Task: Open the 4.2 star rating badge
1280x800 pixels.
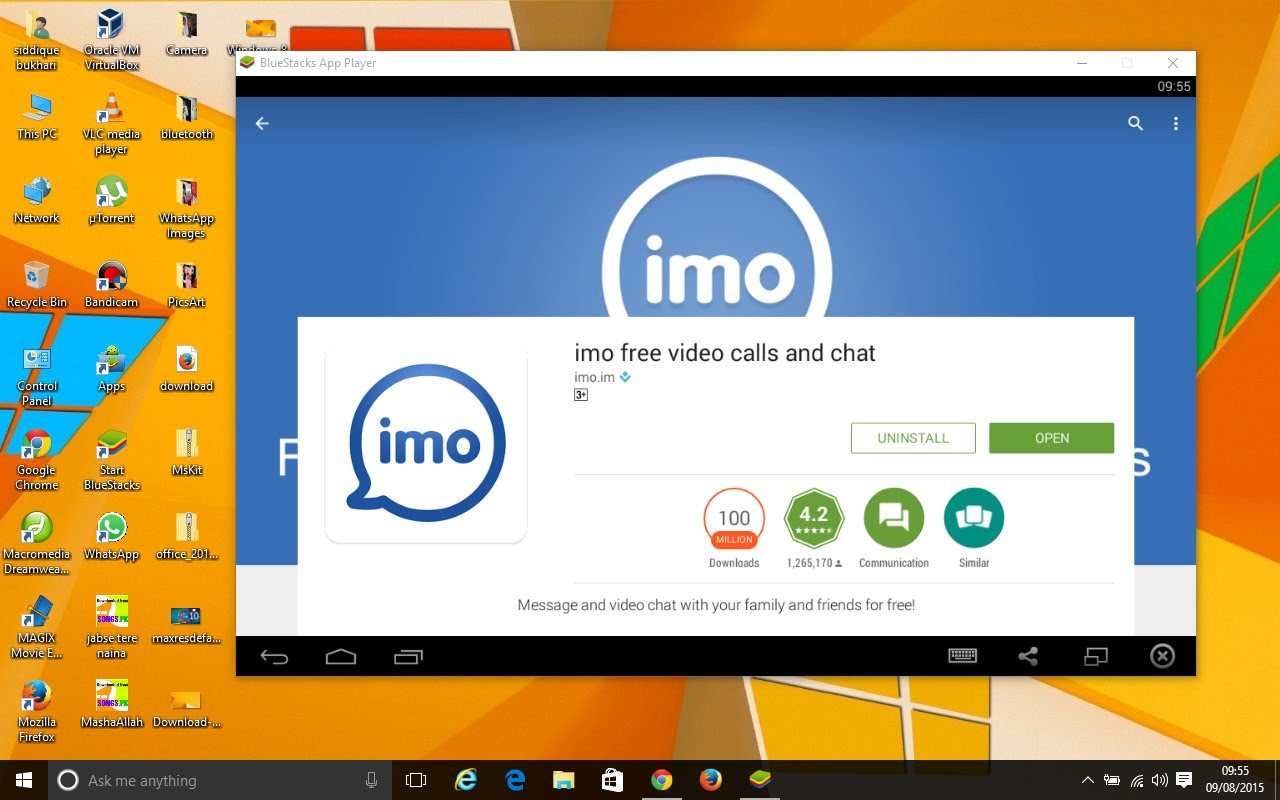Action: pos(814,528)
